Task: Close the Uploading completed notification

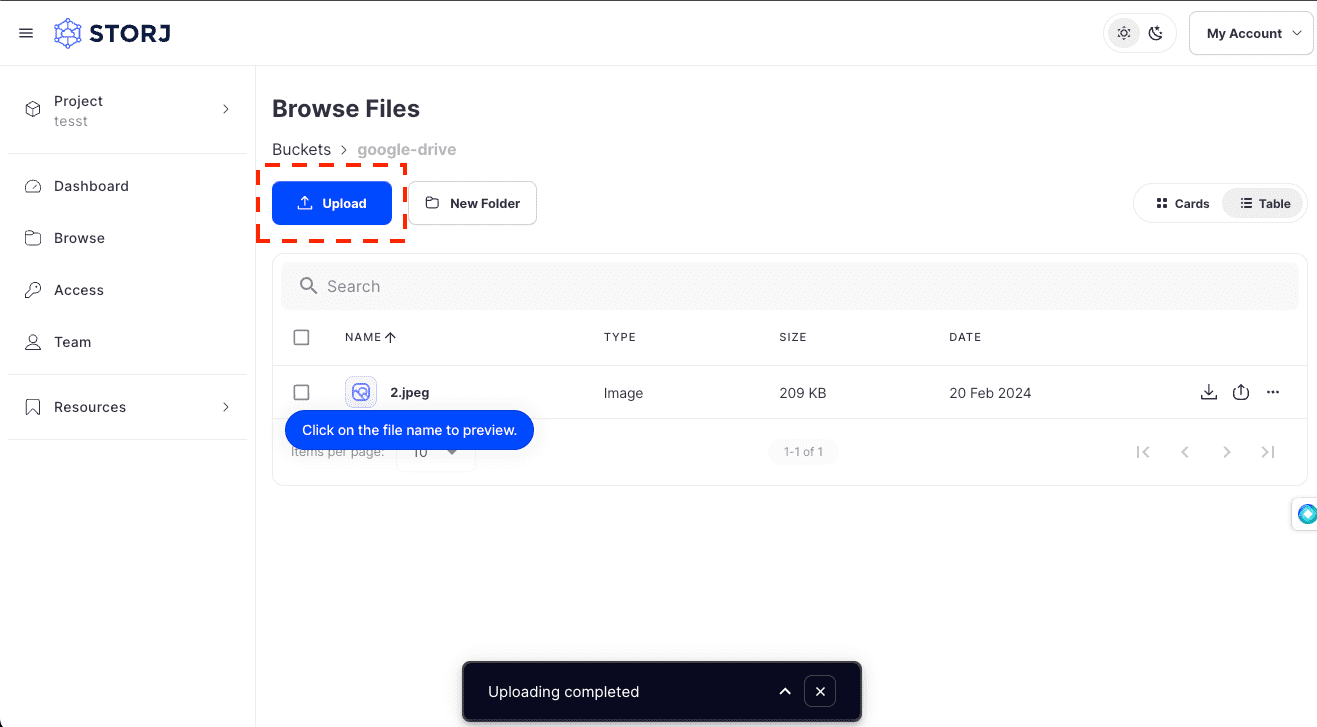Action: pyautogui.click(x=820, y=691)
